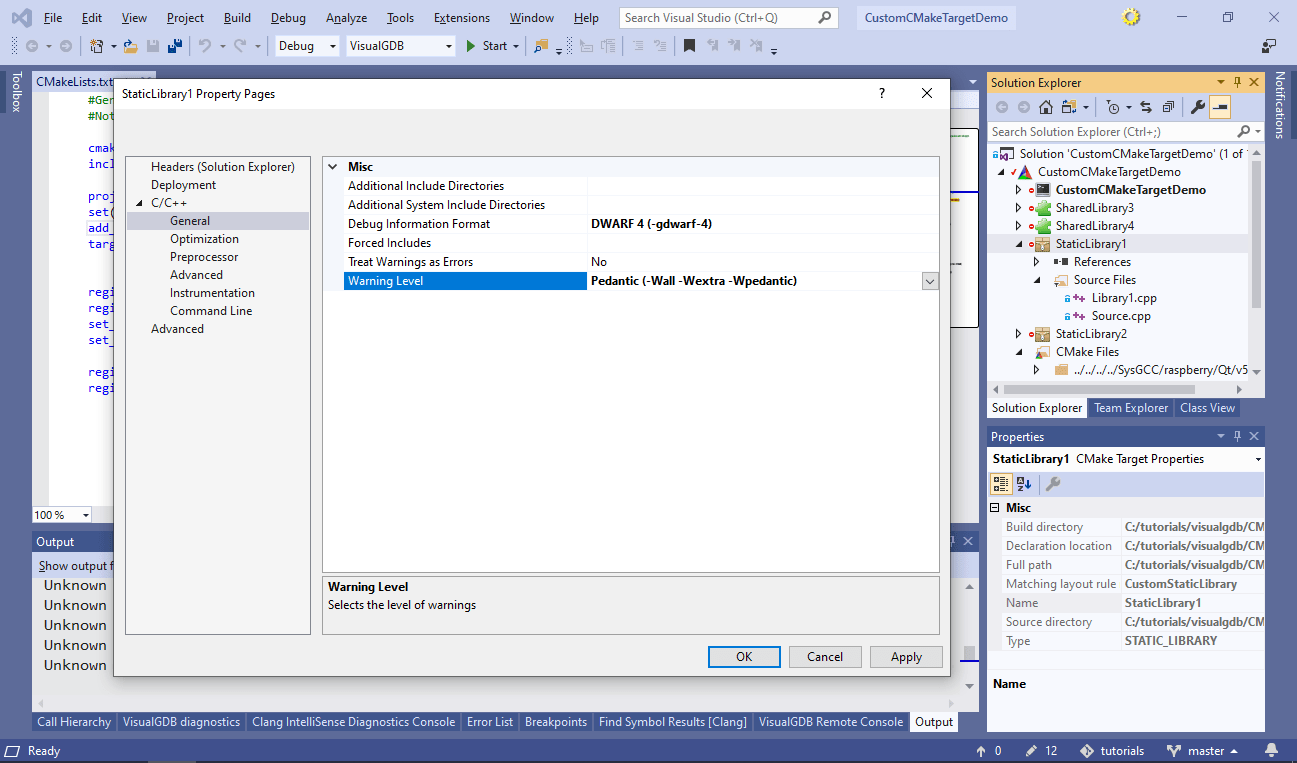The image size is (1297, 763).
Task: Switch to Team Explorer tab
Action: coord(1131,408)
